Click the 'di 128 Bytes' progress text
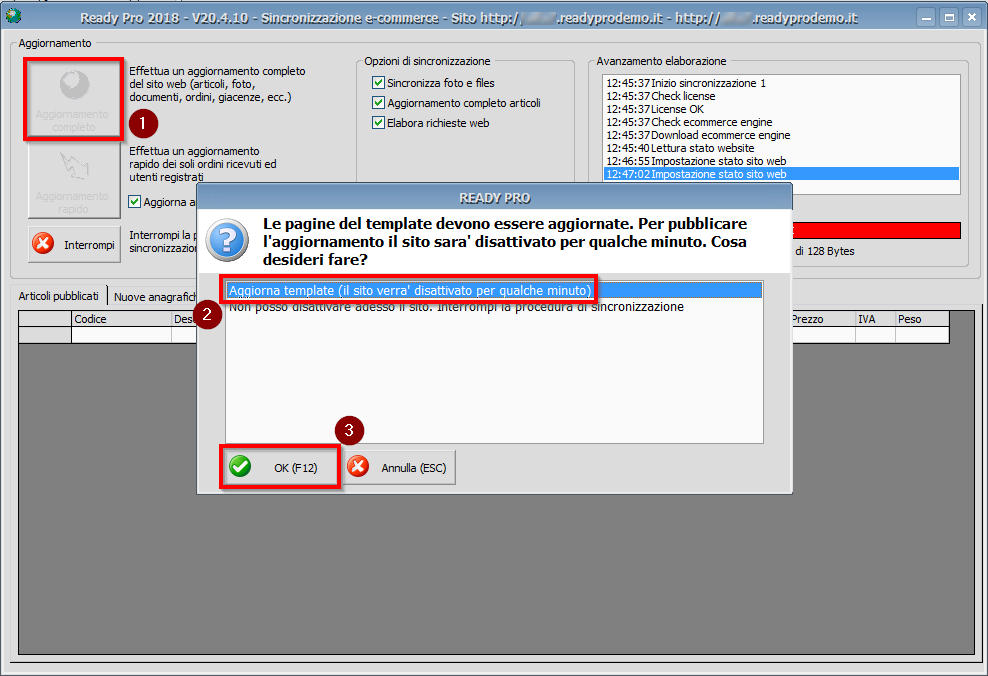The image size is (988, 676). [x=825, y=251]
